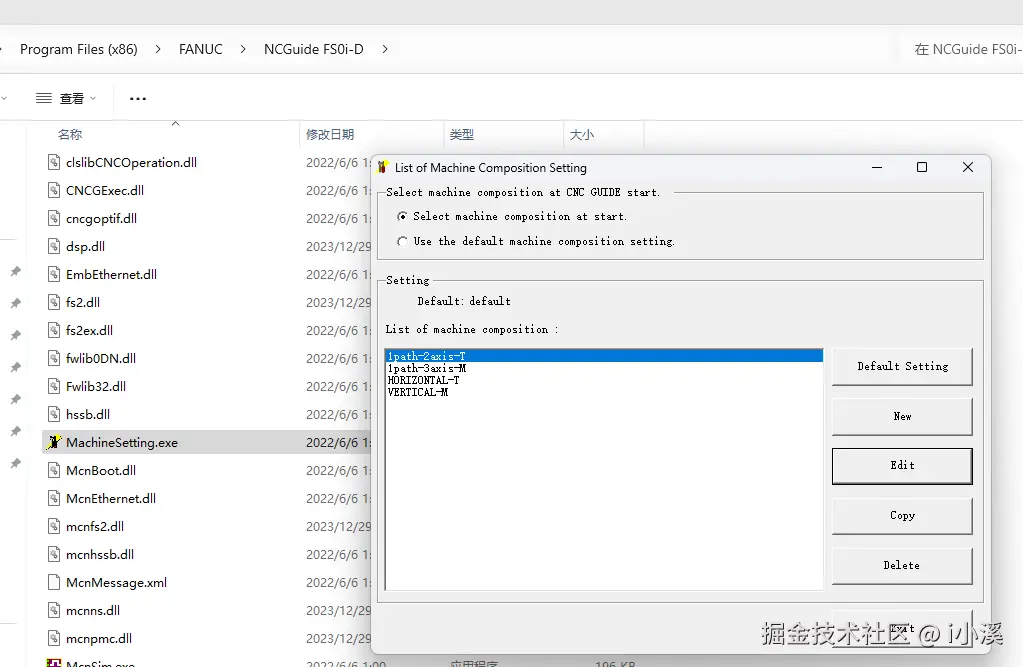Viewport: 1023px width, 667px height.
Task: Click the fs2.dll file icon
Action: click(x=54, y=302)
